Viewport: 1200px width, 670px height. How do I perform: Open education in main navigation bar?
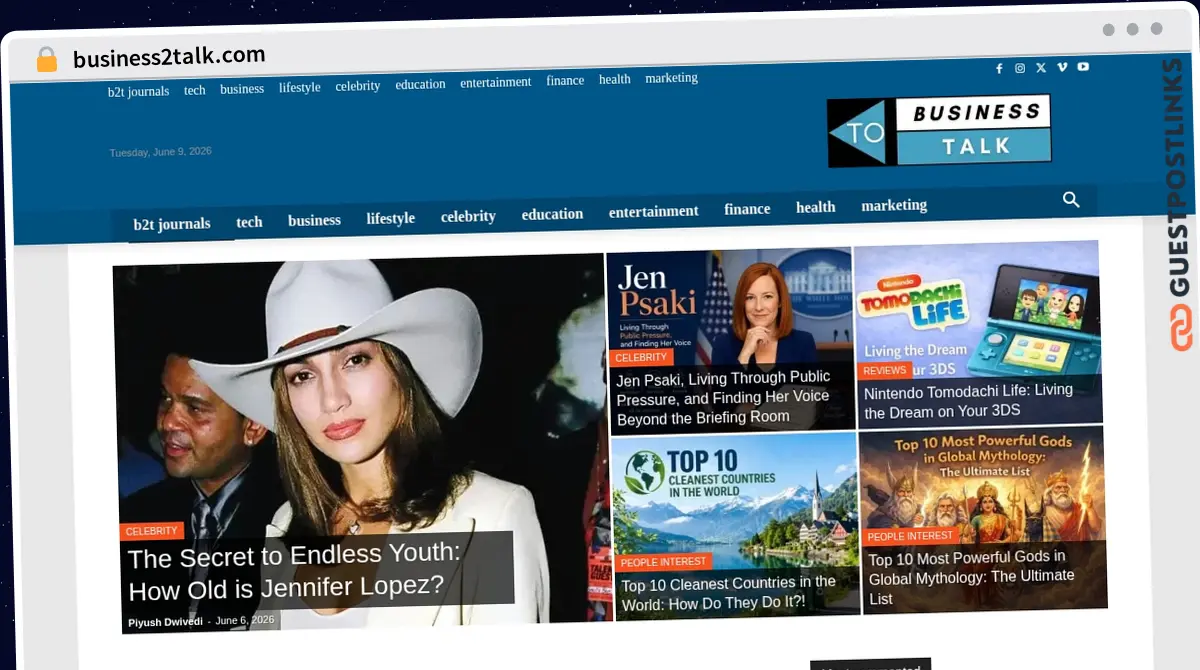click(552, 214)
